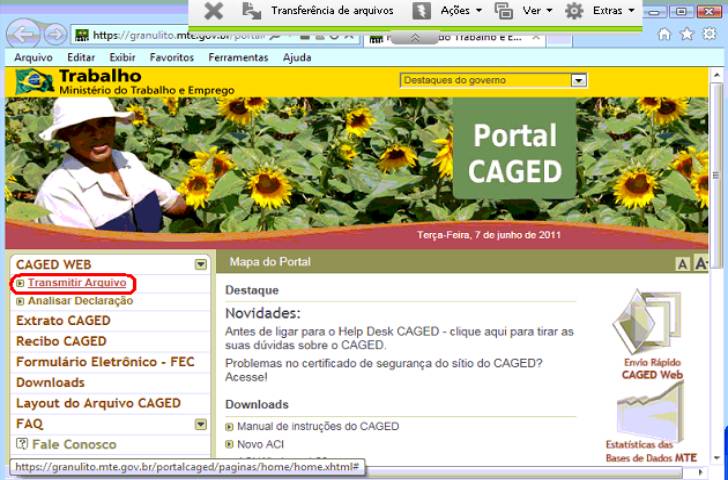Viewport: 728px width, 480px height.
Task: Open browser Tools gear icon
Action: click(709, 34)
